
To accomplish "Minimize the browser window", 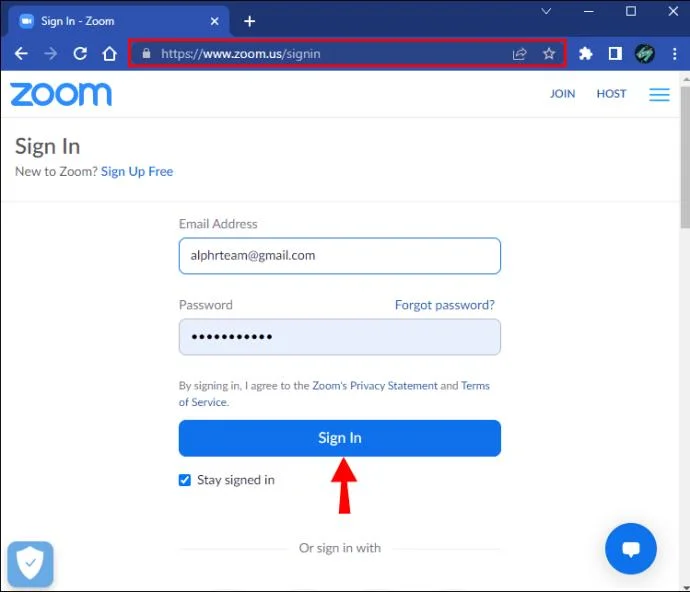I will (588, 11).
